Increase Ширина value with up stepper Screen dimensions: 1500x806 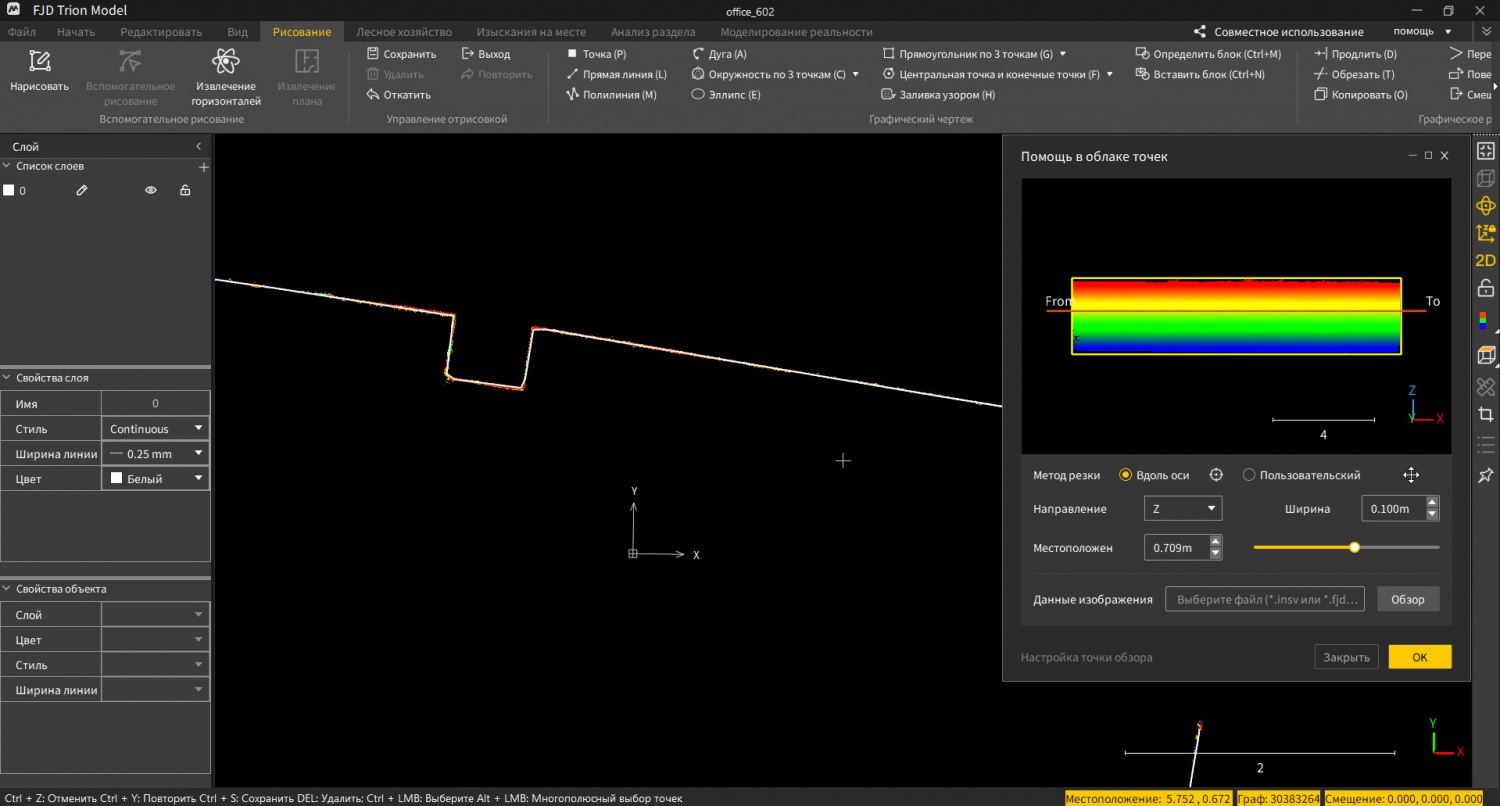pos(1432,503)
